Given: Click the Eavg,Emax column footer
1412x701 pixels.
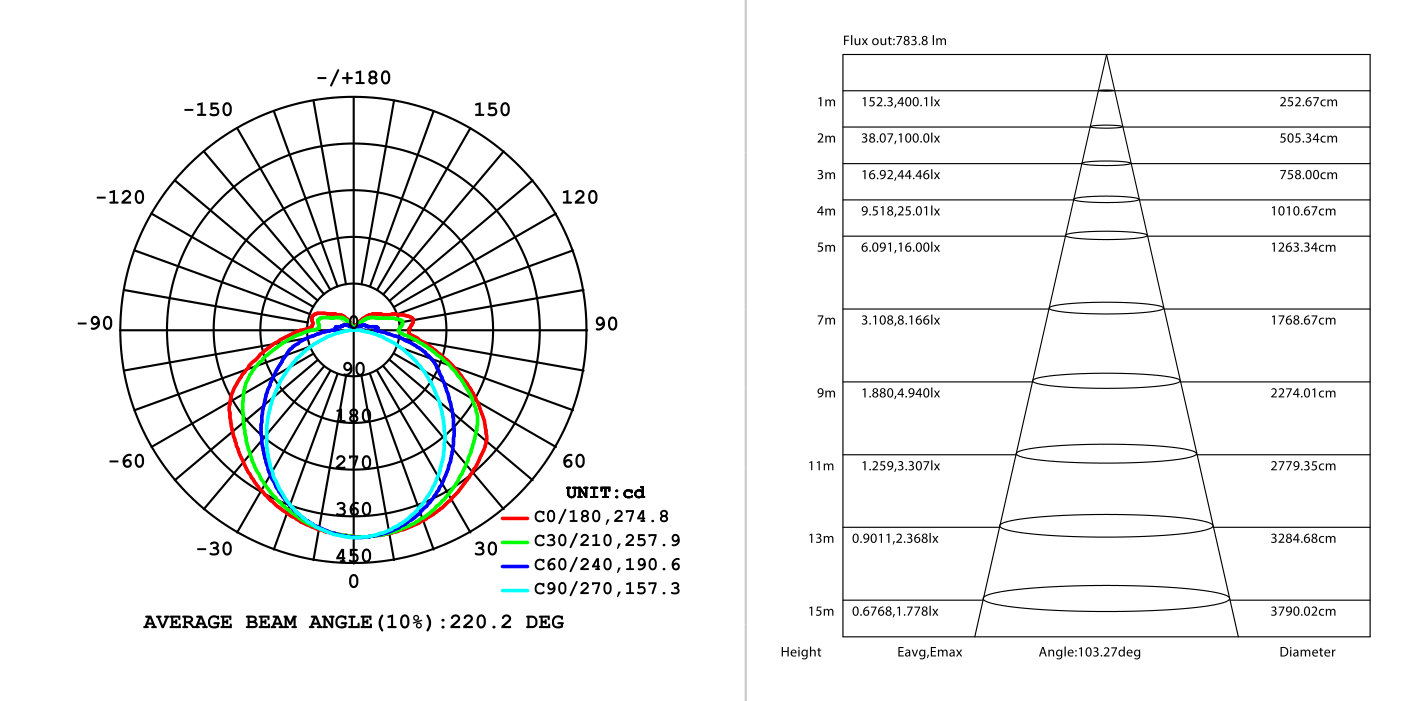Looking at the screenshot, I should [930, 653].
